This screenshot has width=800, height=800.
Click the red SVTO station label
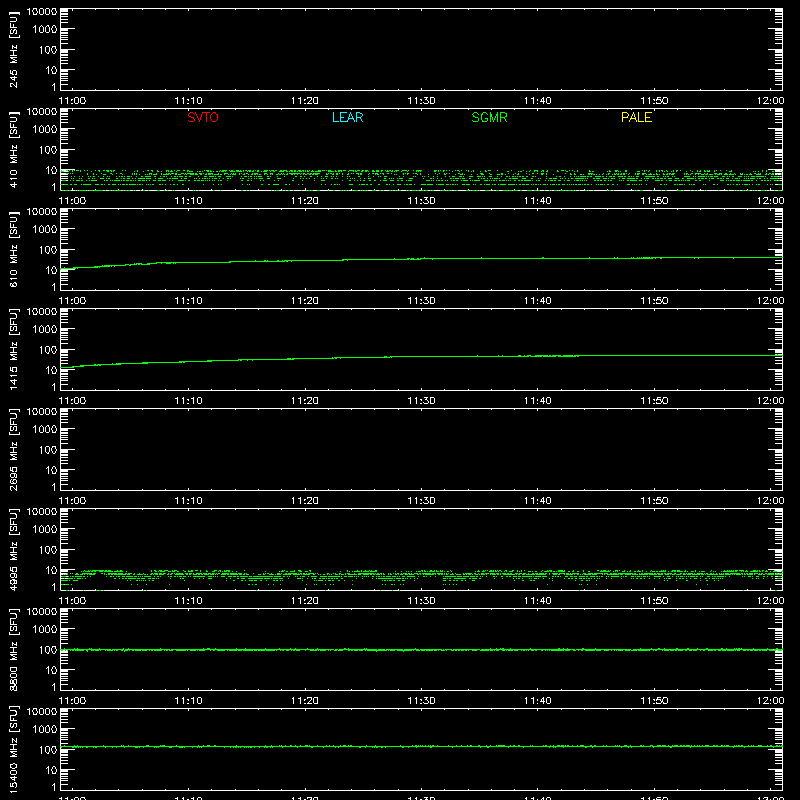tap(203, 117)
